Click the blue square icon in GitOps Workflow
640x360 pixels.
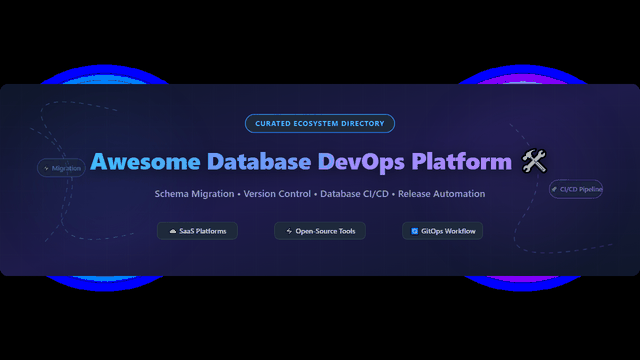point(414,231)
